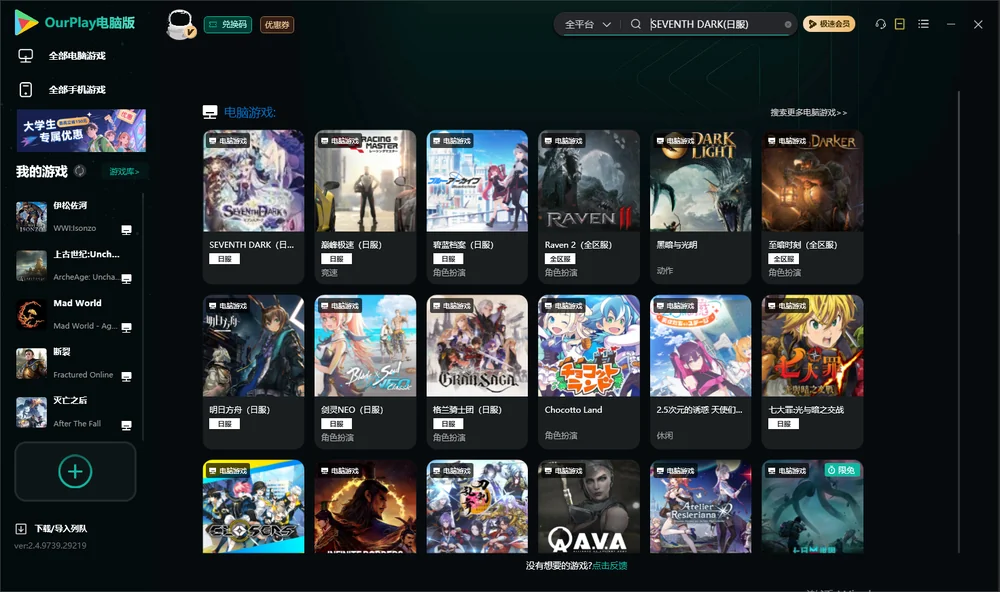The image size is (1000, 592).
Task: Open the 极速会员 membership button
Action: coord(829,24)
